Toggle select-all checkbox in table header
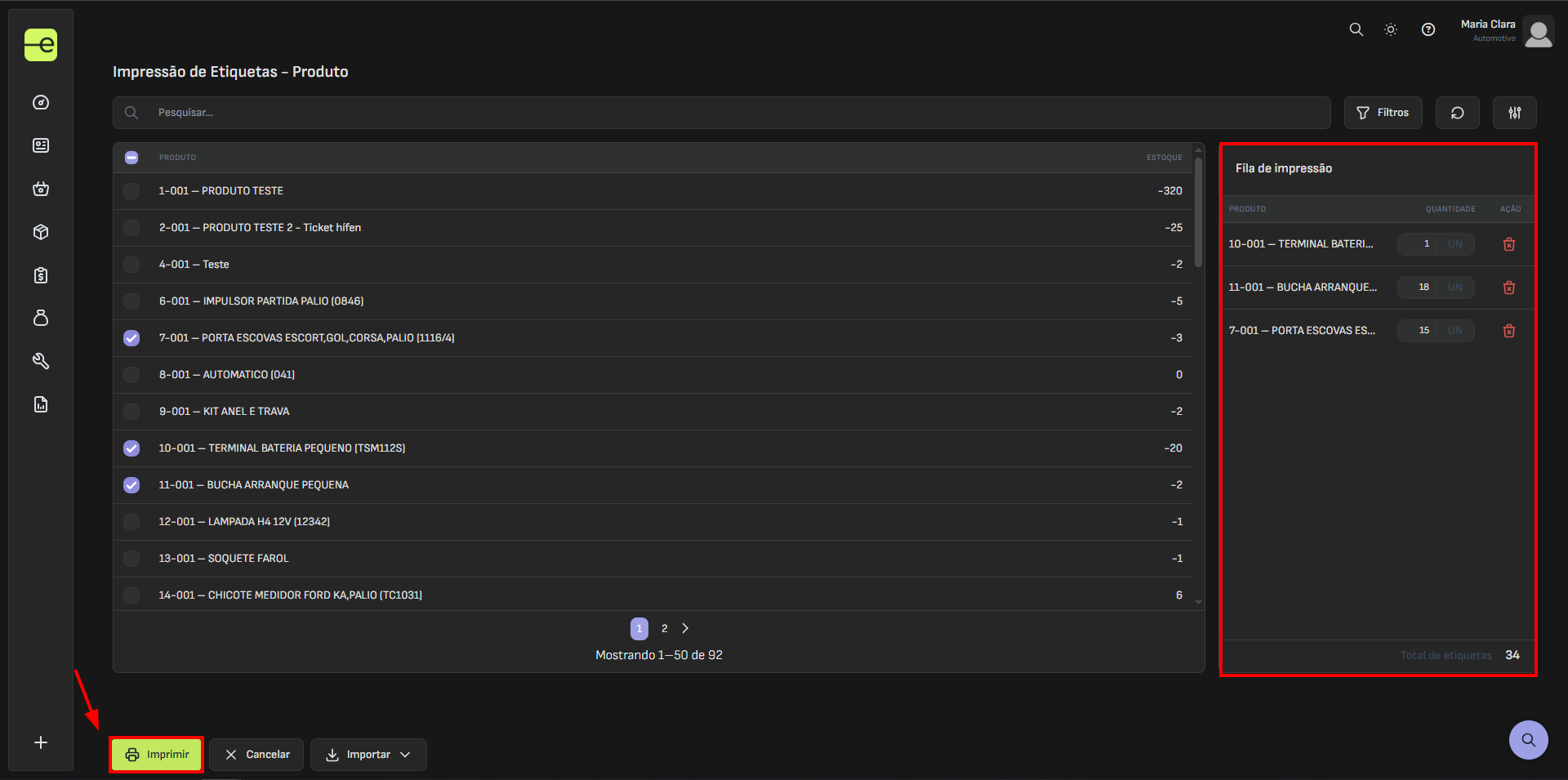 [131, 158]
